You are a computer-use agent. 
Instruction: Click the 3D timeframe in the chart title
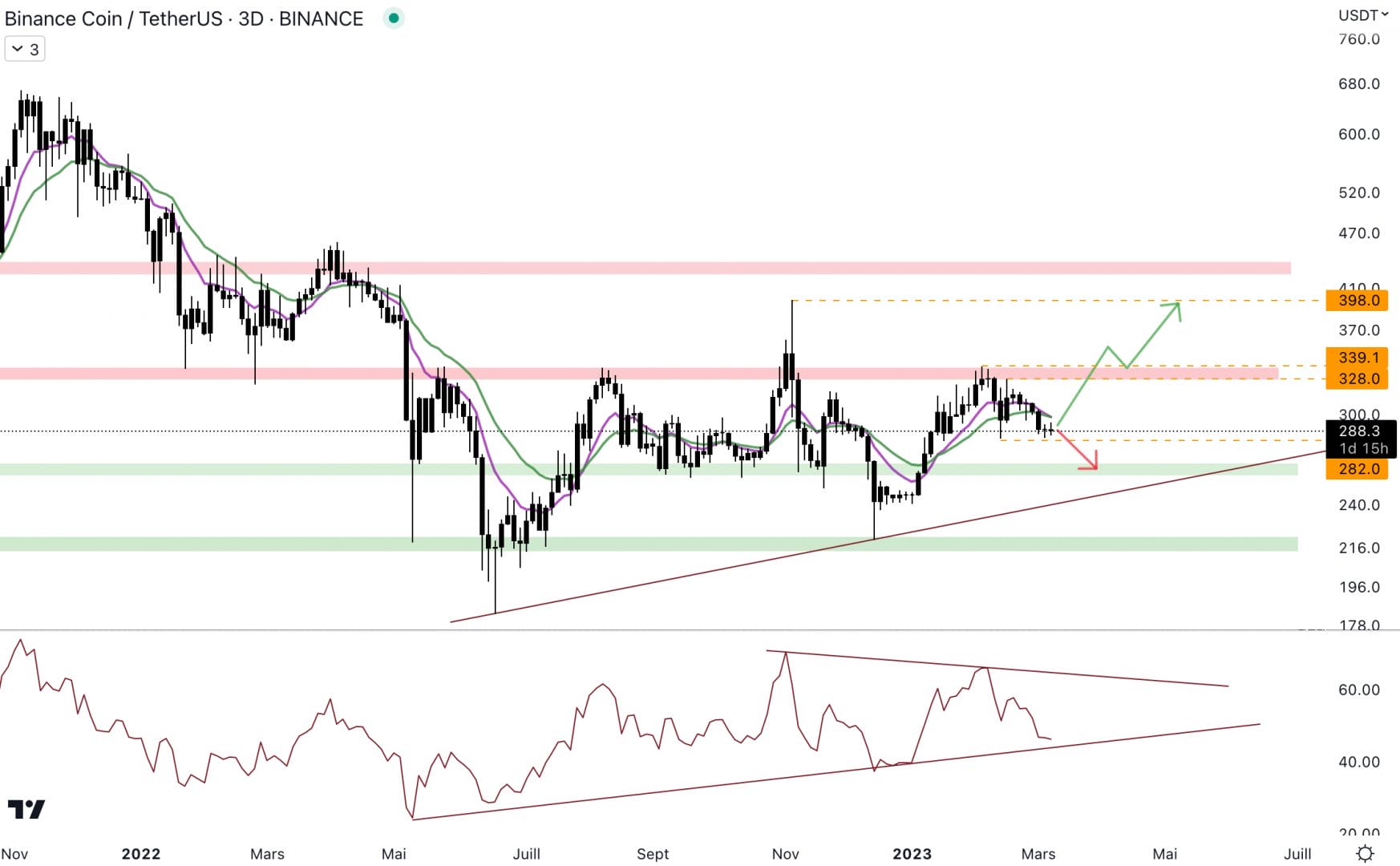tap(249, 18)
